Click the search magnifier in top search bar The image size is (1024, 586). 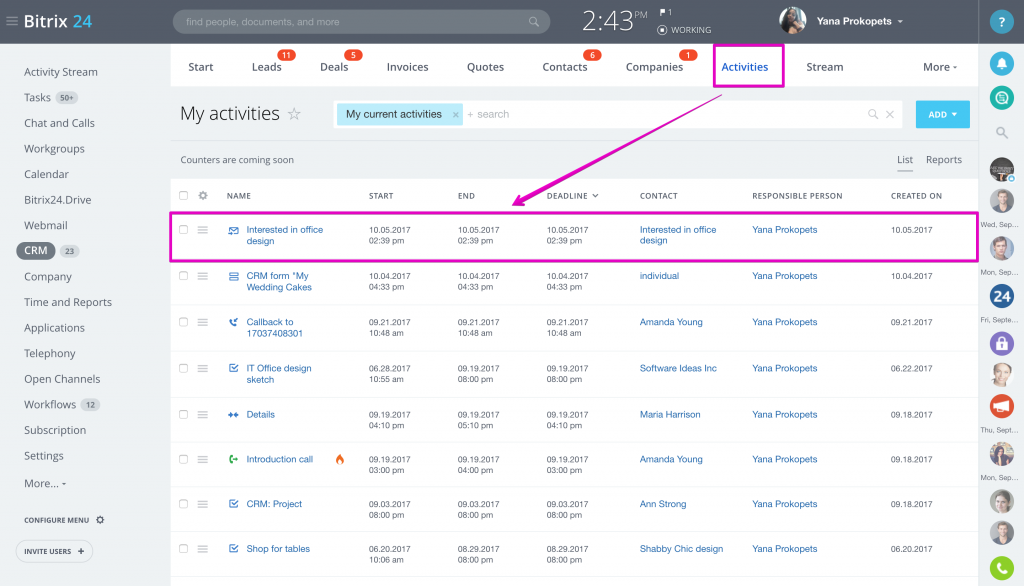534,22
